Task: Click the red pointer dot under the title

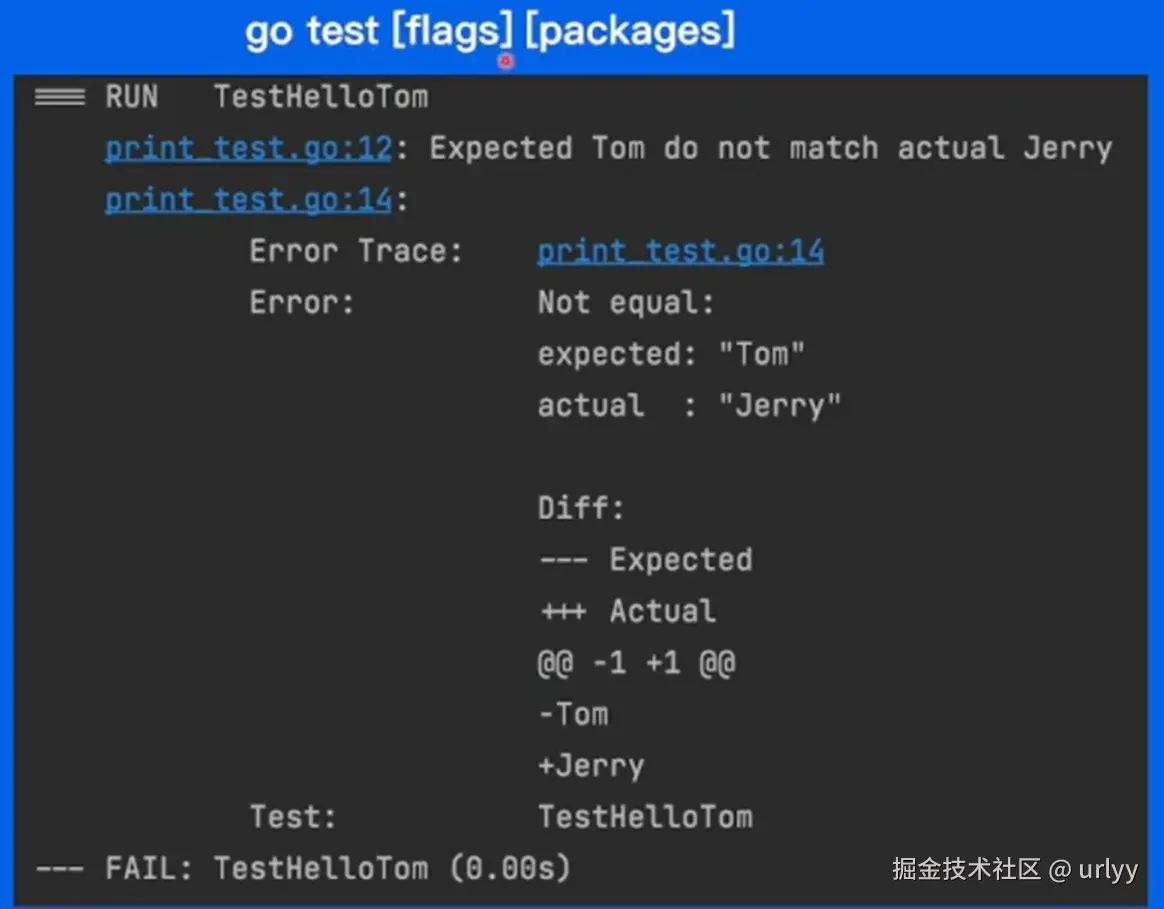Action: 506,61
